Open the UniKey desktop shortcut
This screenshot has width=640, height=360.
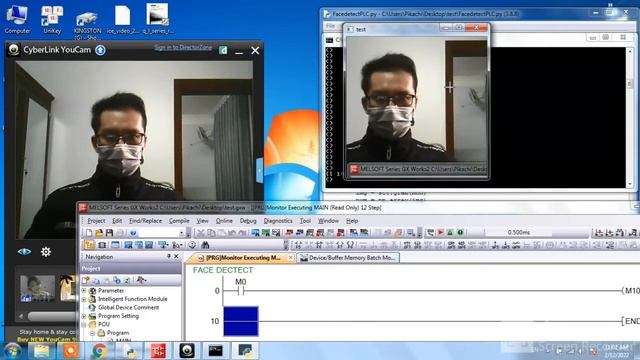pos(52,19)
